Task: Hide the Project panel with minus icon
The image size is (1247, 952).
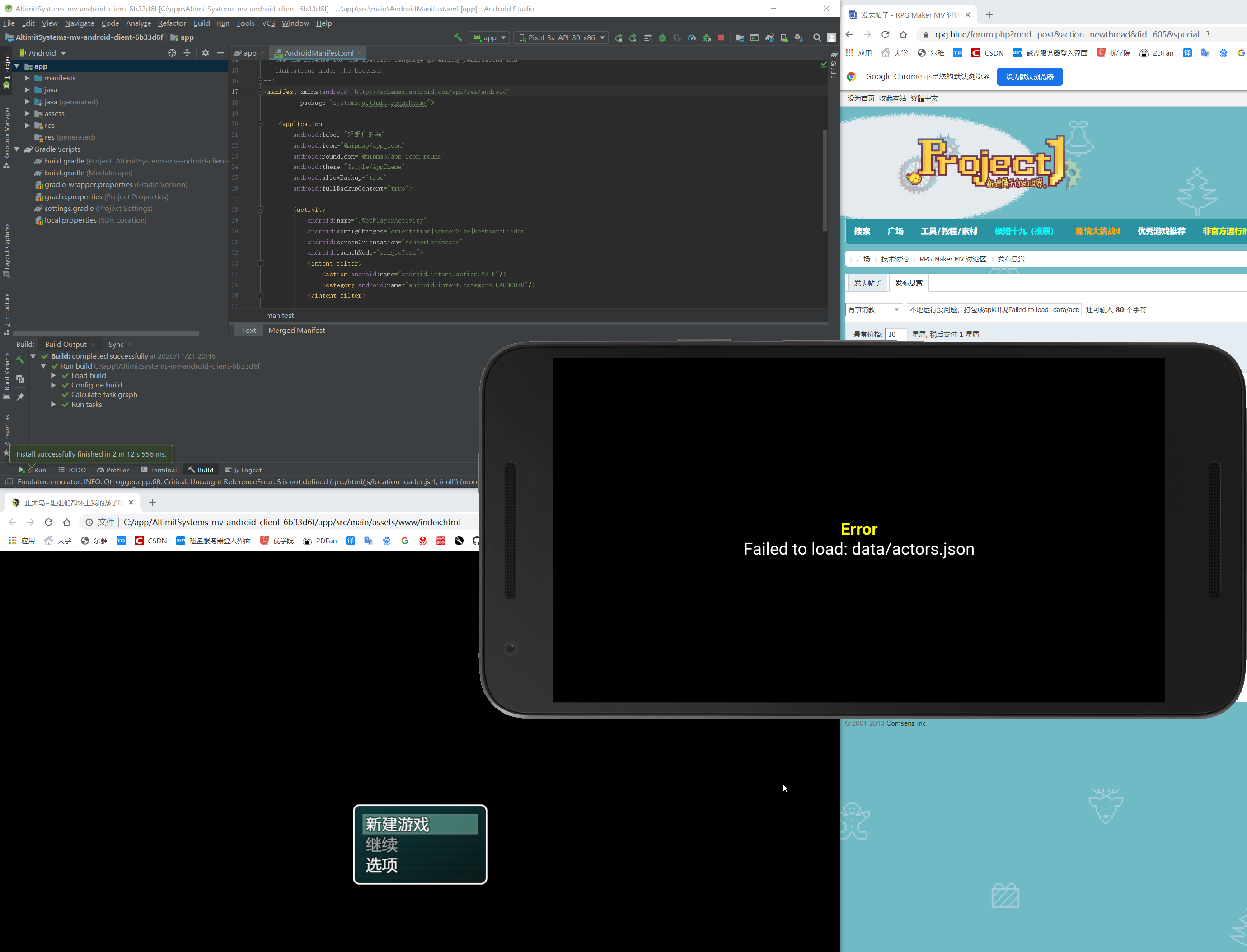Action: point(220,53)
